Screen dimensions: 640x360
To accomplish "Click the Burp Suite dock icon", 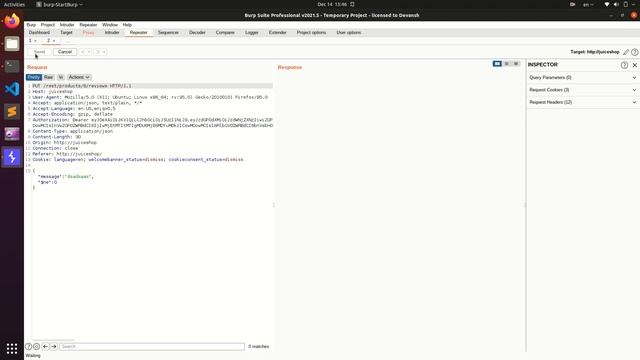I will (x=12, y=157).
